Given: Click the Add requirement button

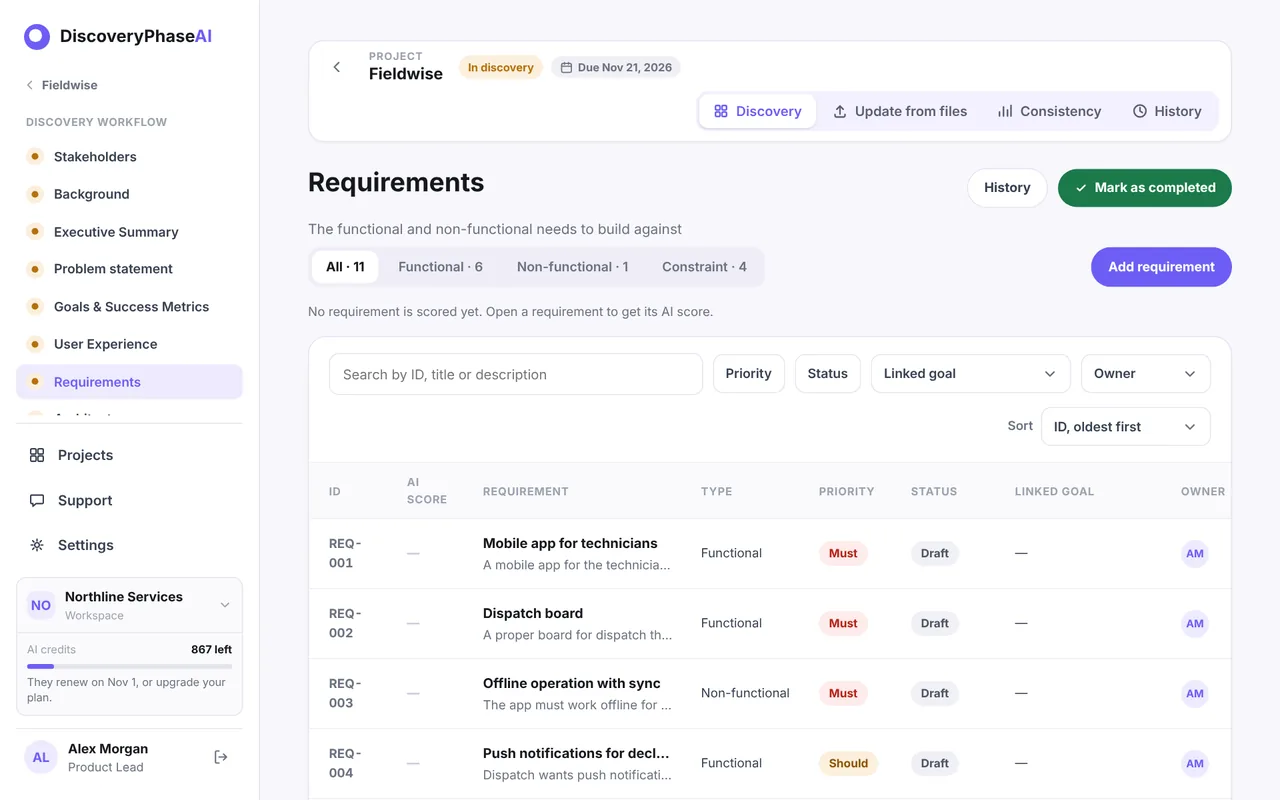Looking at the screenshot, I should 1161,267.
